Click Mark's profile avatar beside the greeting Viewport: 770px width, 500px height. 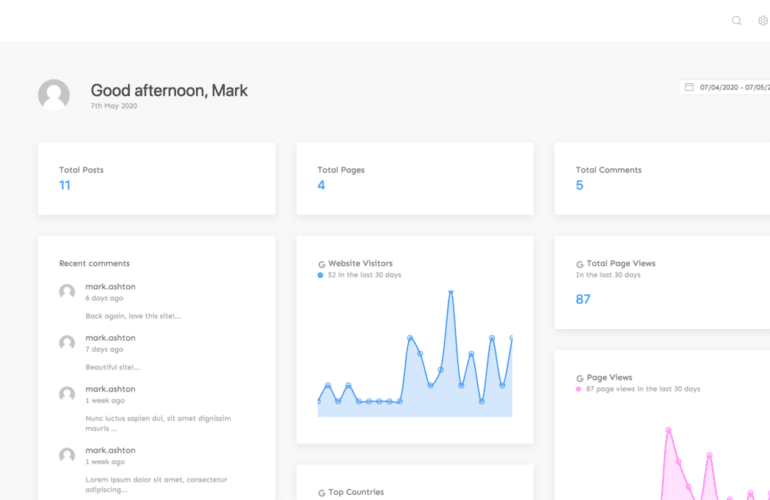pyautogui.click(x=54, y=95)
